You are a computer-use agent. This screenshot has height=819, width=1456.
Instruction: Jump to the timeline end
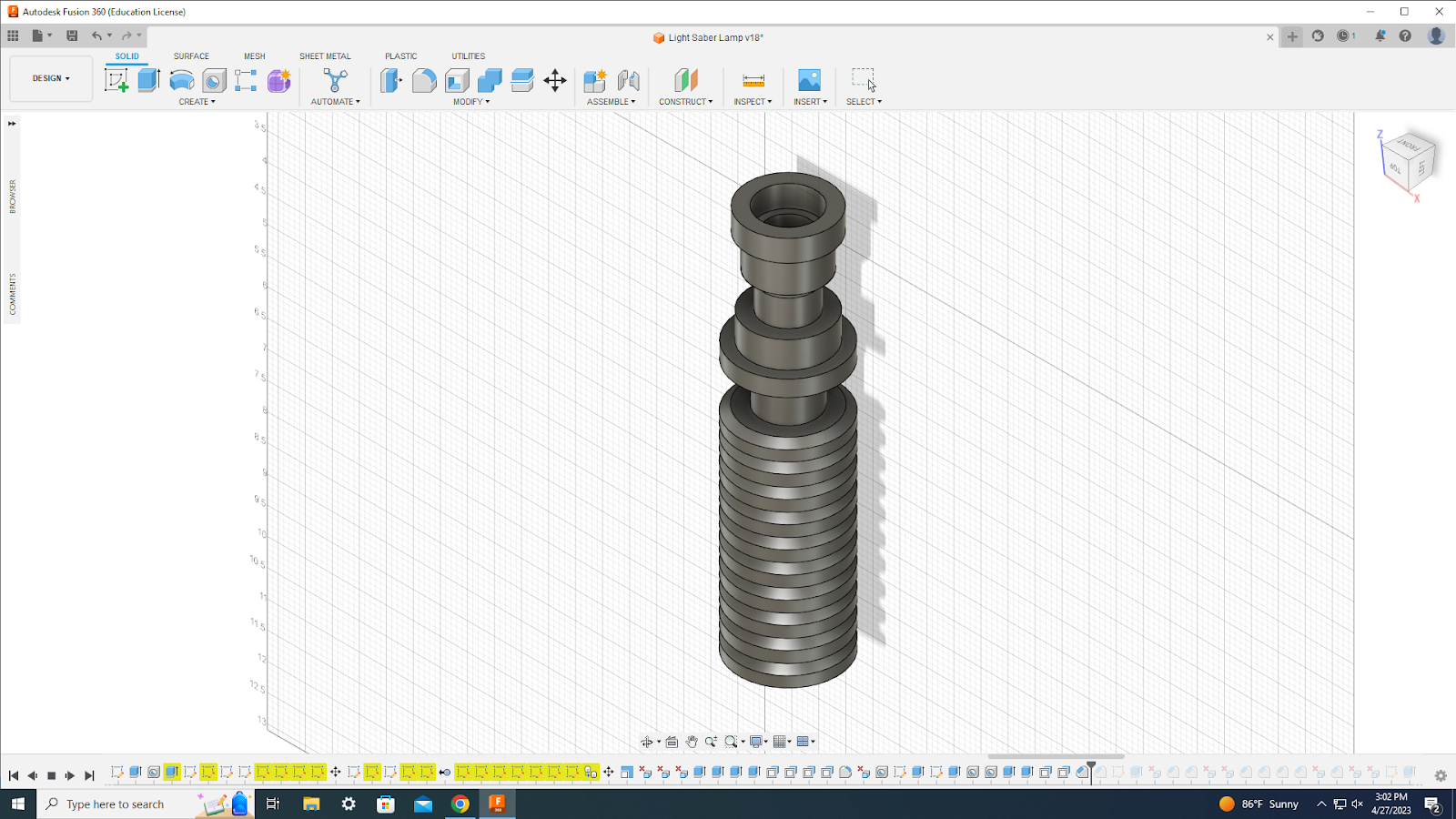(89, 775)
